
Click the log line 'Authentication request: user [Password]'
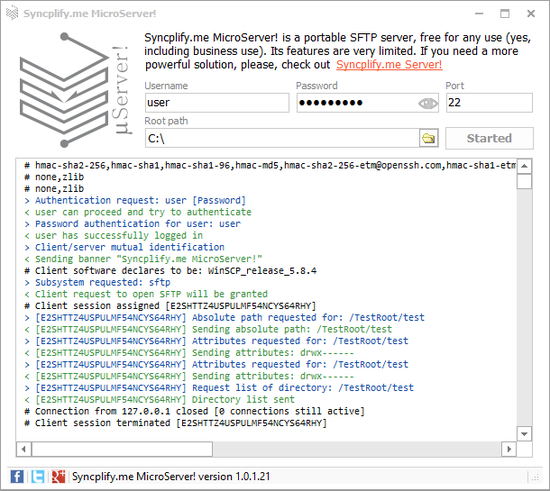(x=135, y=201)
